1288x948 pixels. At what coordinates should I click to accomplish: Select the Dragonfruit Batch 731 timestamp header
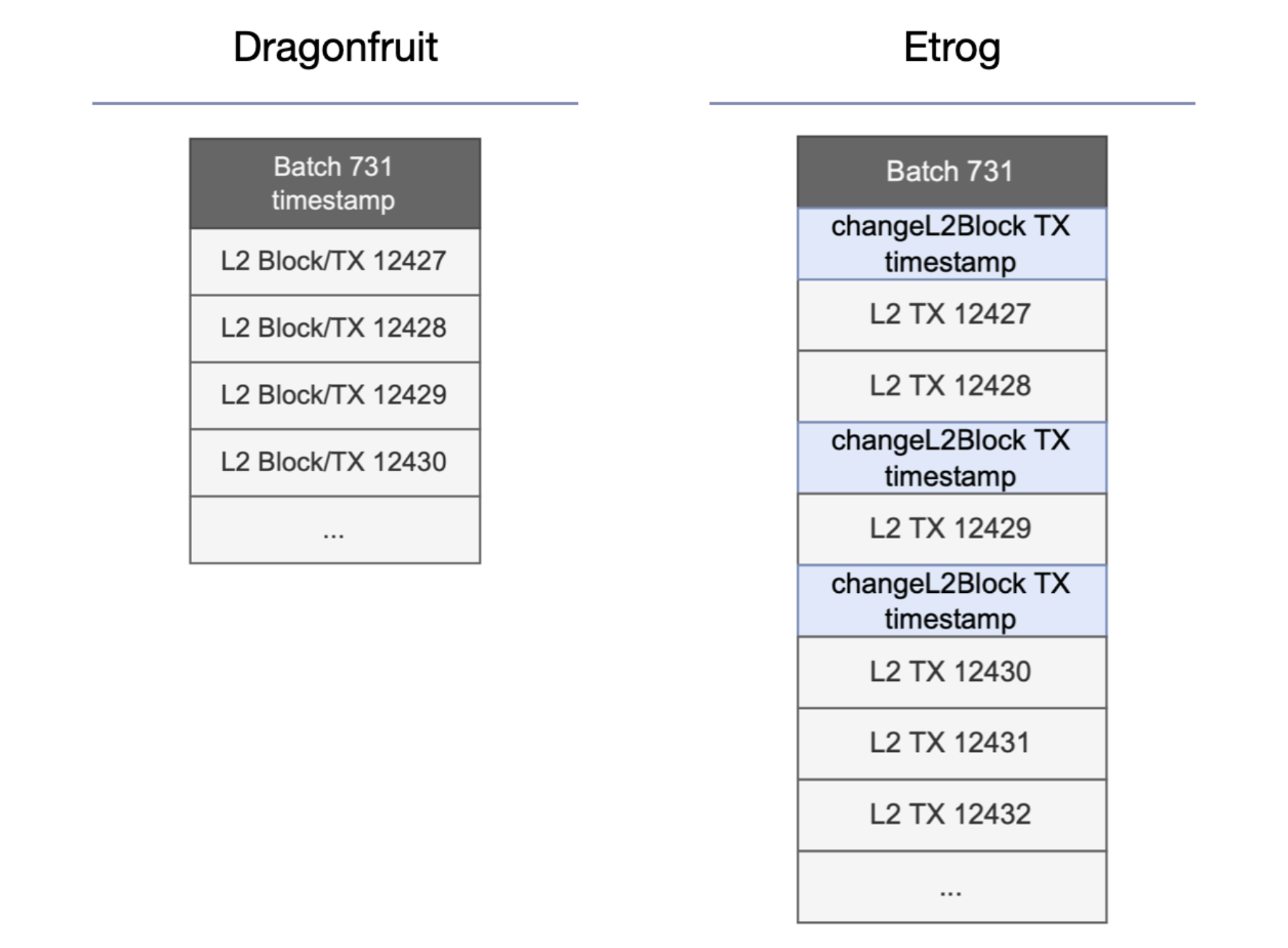(335, 183)
